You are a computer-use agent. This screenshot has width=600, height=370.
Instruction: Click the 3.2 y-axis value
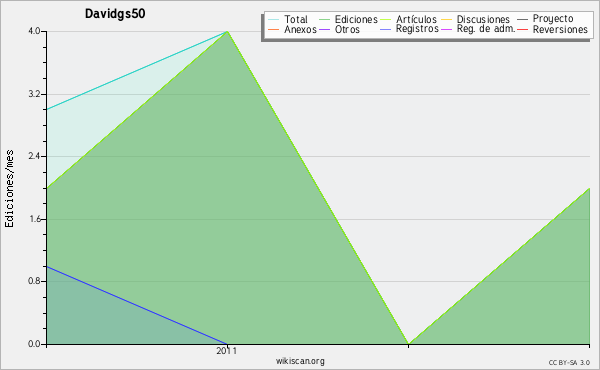click(34, 94)
